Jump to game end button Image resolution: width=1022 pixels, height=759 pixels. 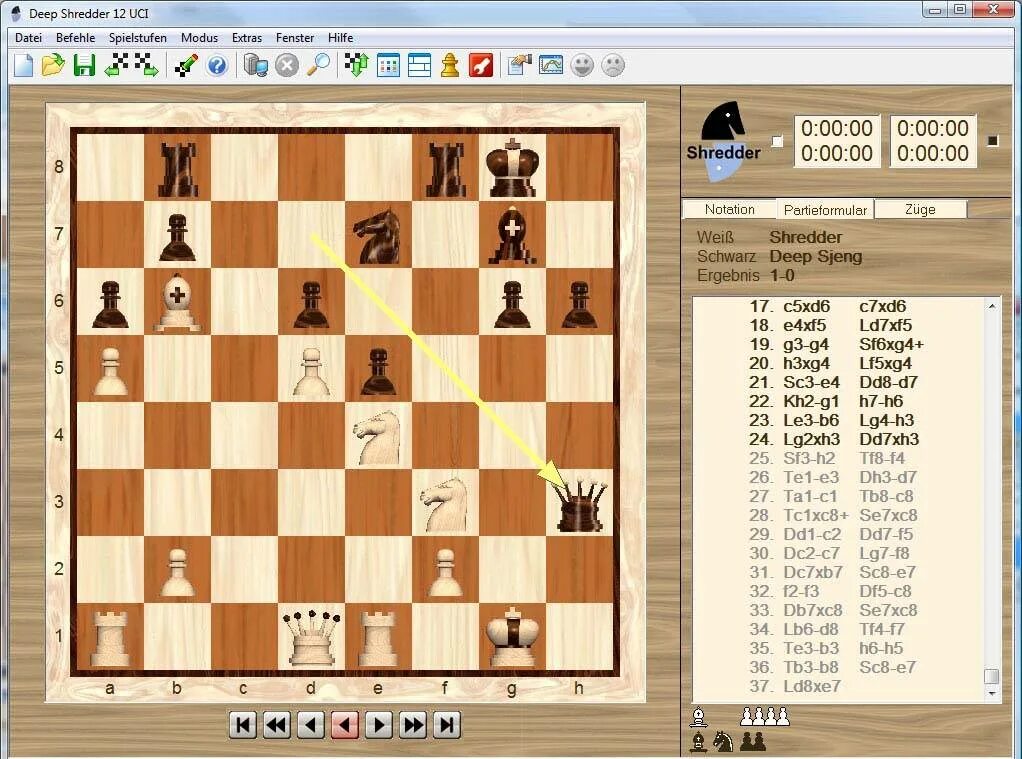coord(446,724)
